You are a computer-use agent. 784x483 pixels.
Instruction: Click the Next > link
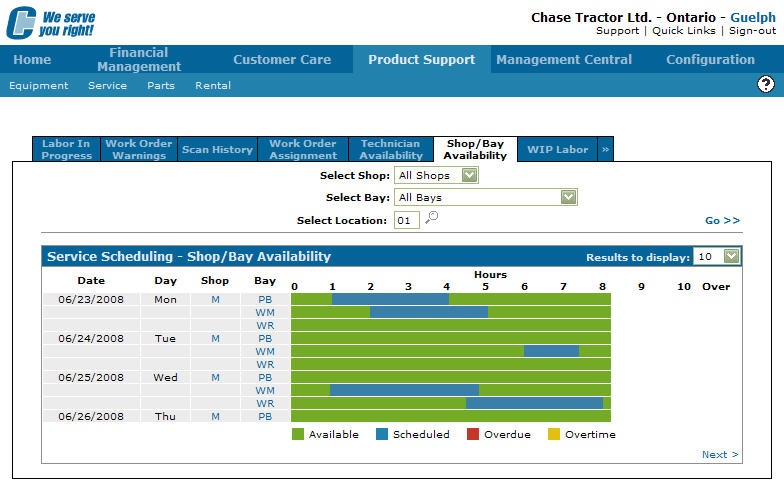(x=720, y=455)
